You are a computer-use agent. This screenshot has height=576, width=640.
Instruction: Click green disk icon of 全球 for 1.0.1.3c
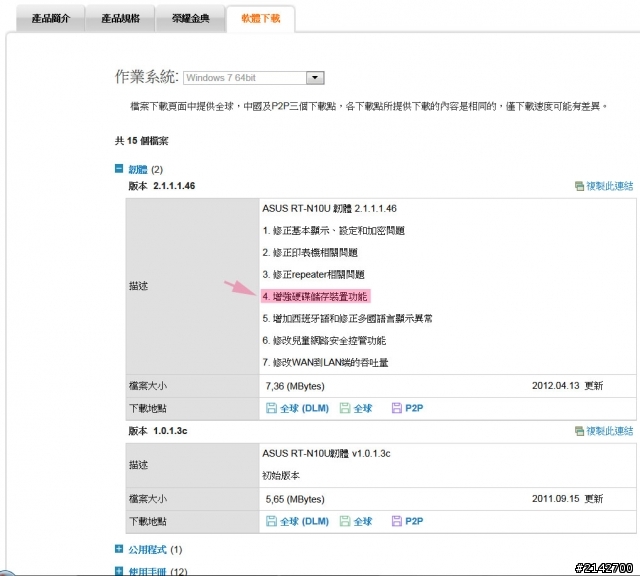[x=345, y=521]
